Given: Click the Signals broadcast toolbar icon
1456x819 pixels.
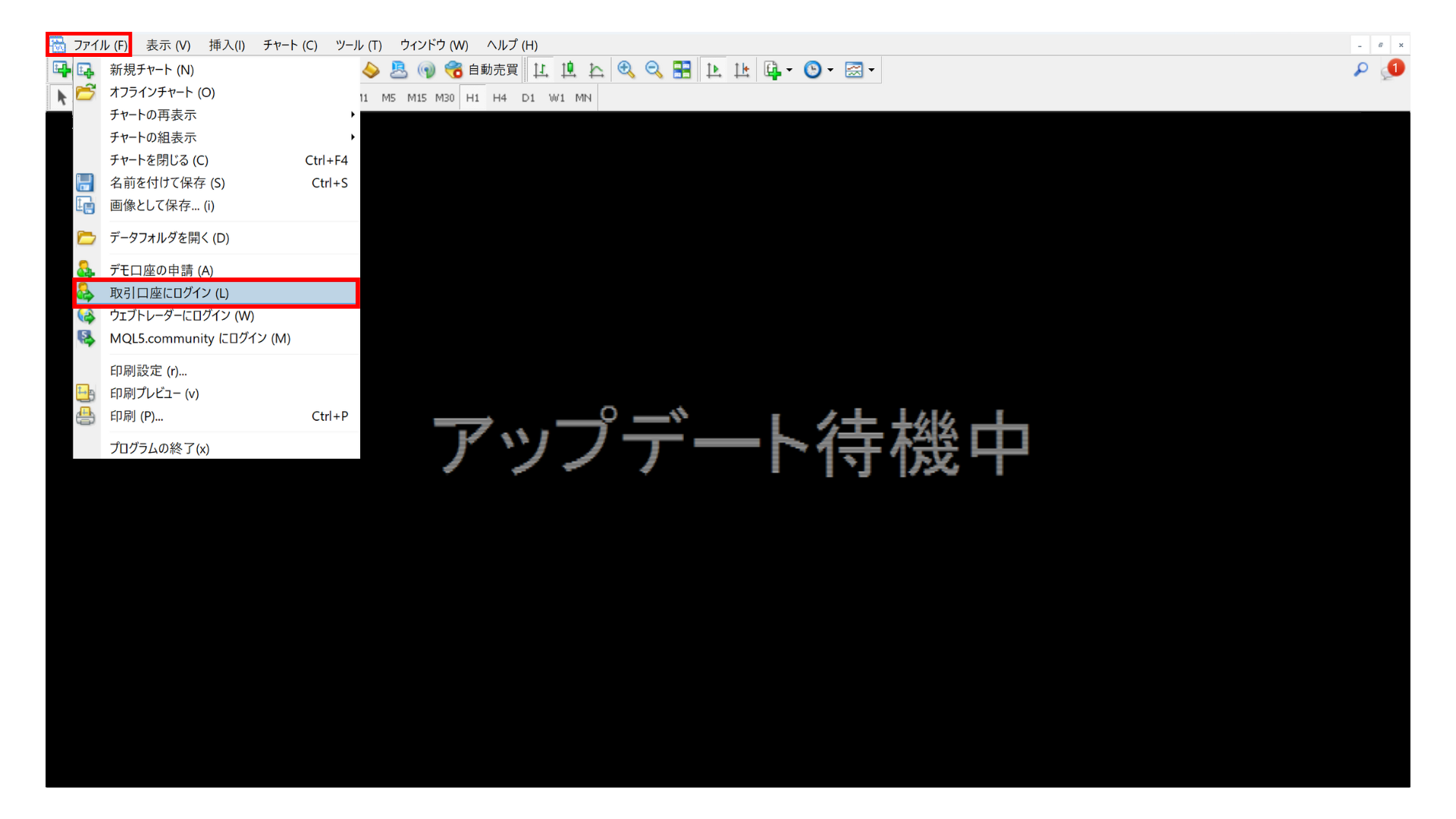Looking at the screenshot, I should 427,69.
